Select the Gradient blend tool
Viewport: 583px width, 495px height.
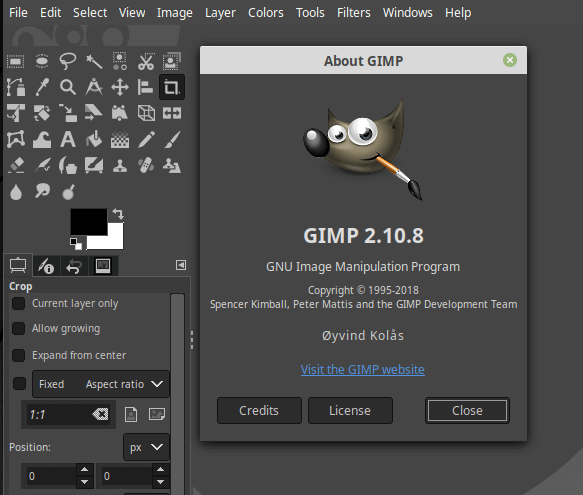coord(120,139)
